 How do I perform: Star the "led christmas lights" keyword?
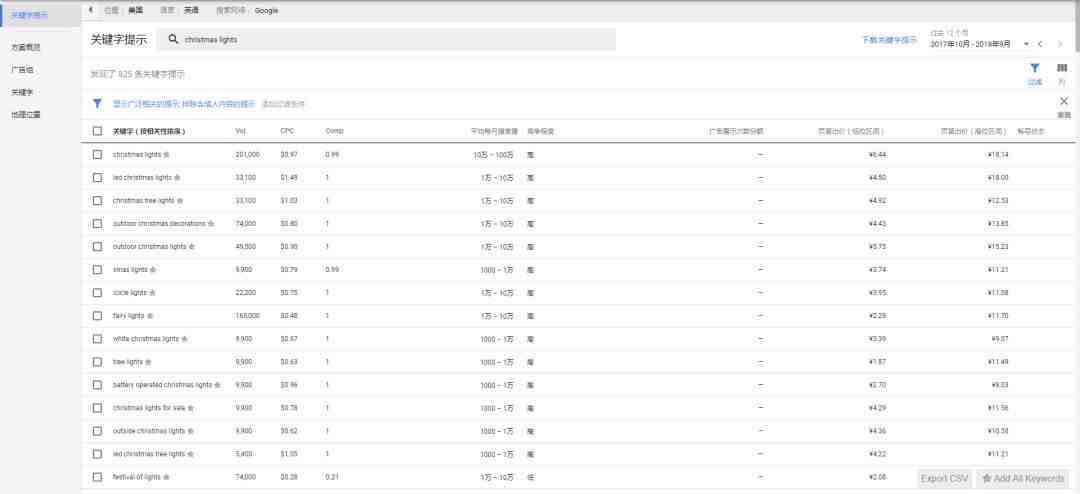pos(177,178)
